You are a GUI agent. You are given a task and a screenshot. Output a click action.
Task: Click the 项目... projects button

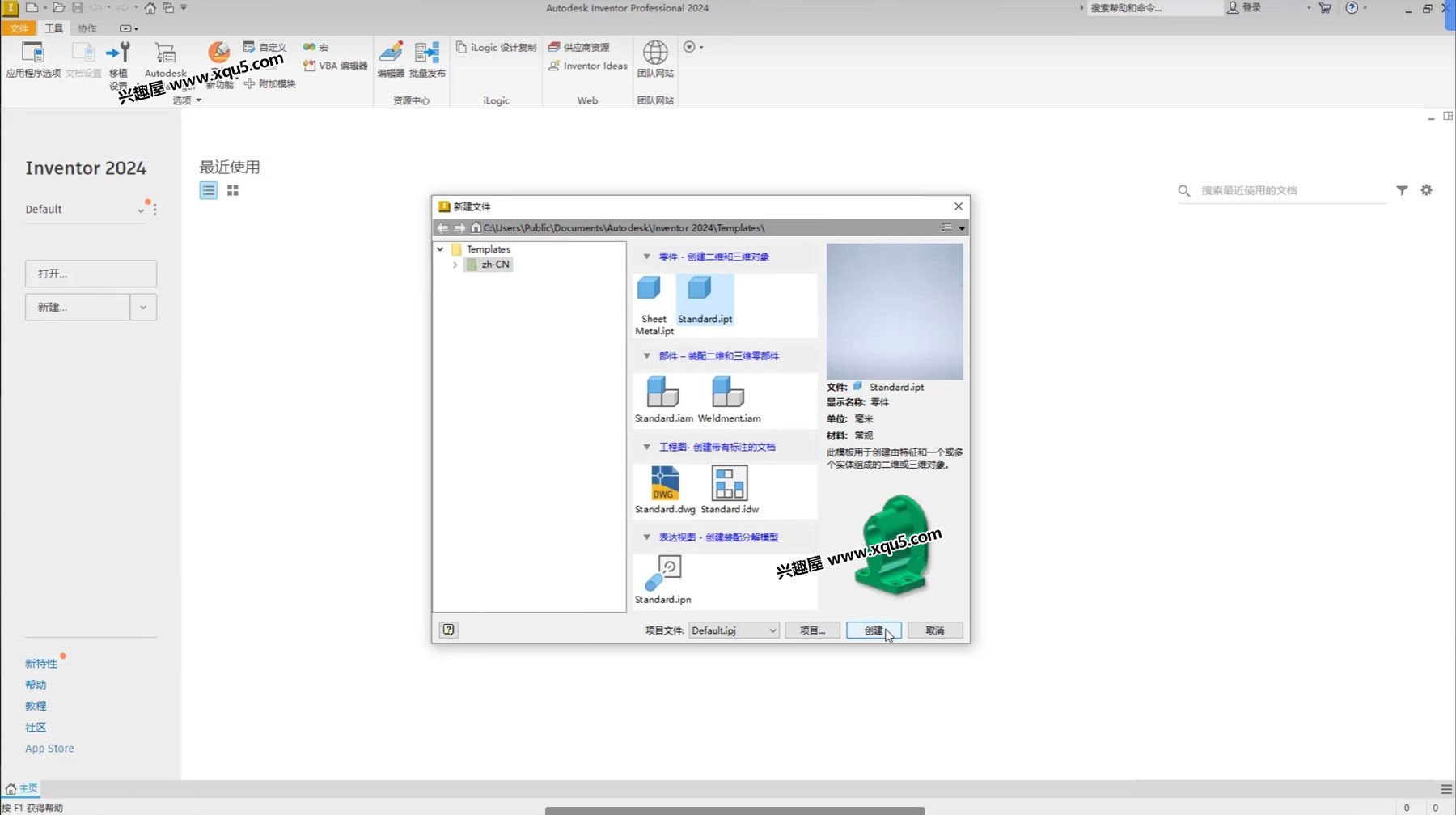click(812, 630)
